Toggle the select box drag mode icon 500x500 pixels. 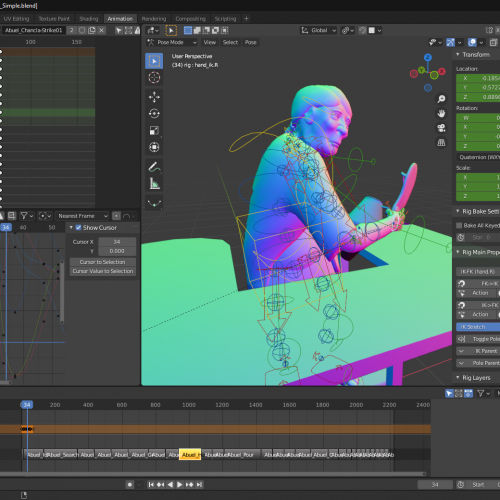[x=171, y=31]
